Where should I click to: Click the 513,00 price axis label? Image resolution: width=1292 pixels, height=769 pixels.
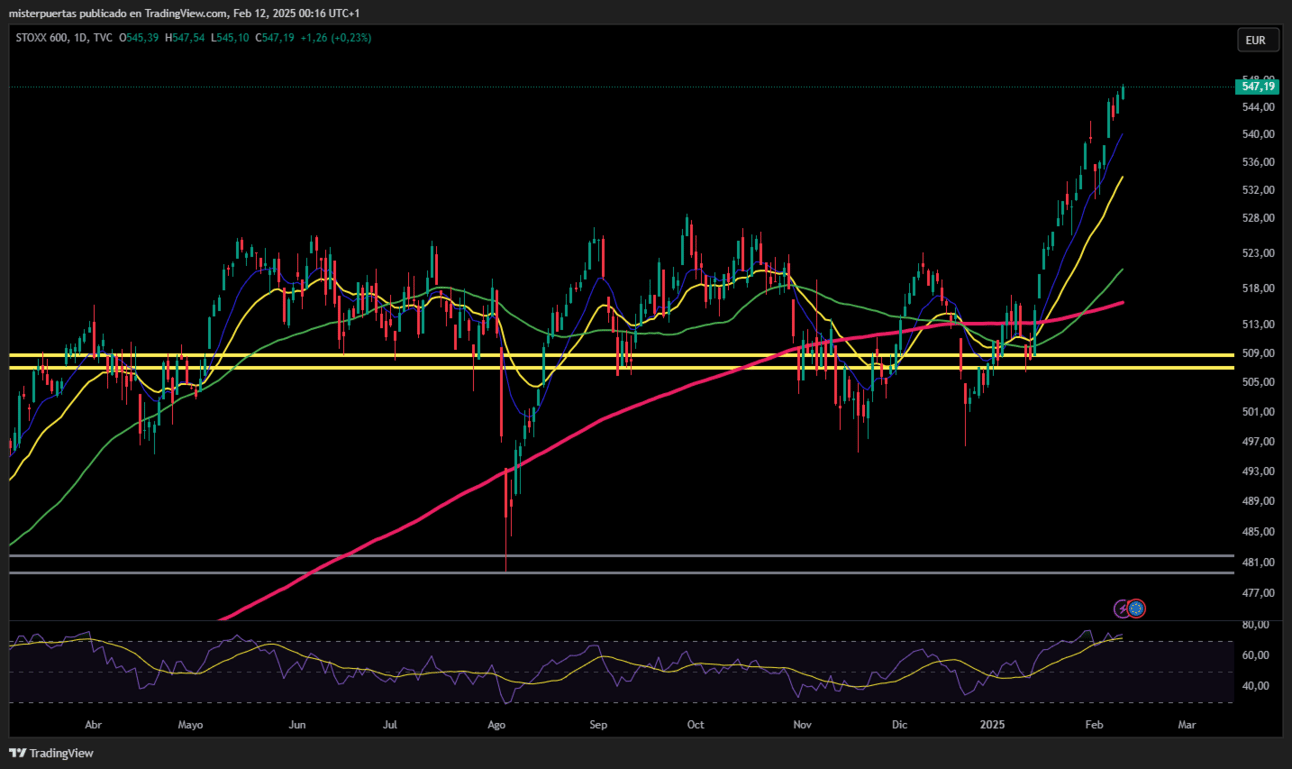point(1258,324)
